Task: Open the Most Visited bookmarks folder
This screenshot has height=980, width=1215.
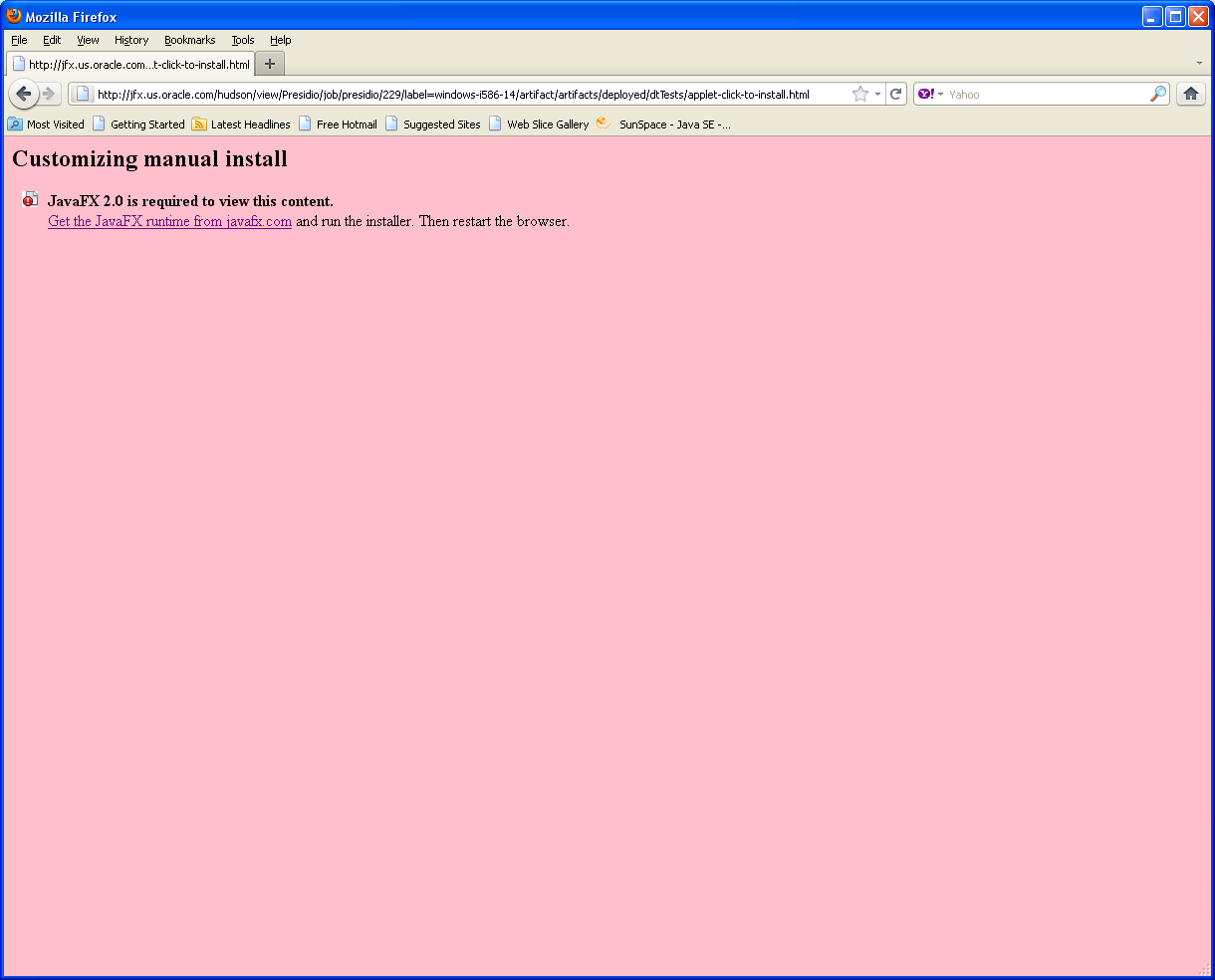Action: click(46, 124)
